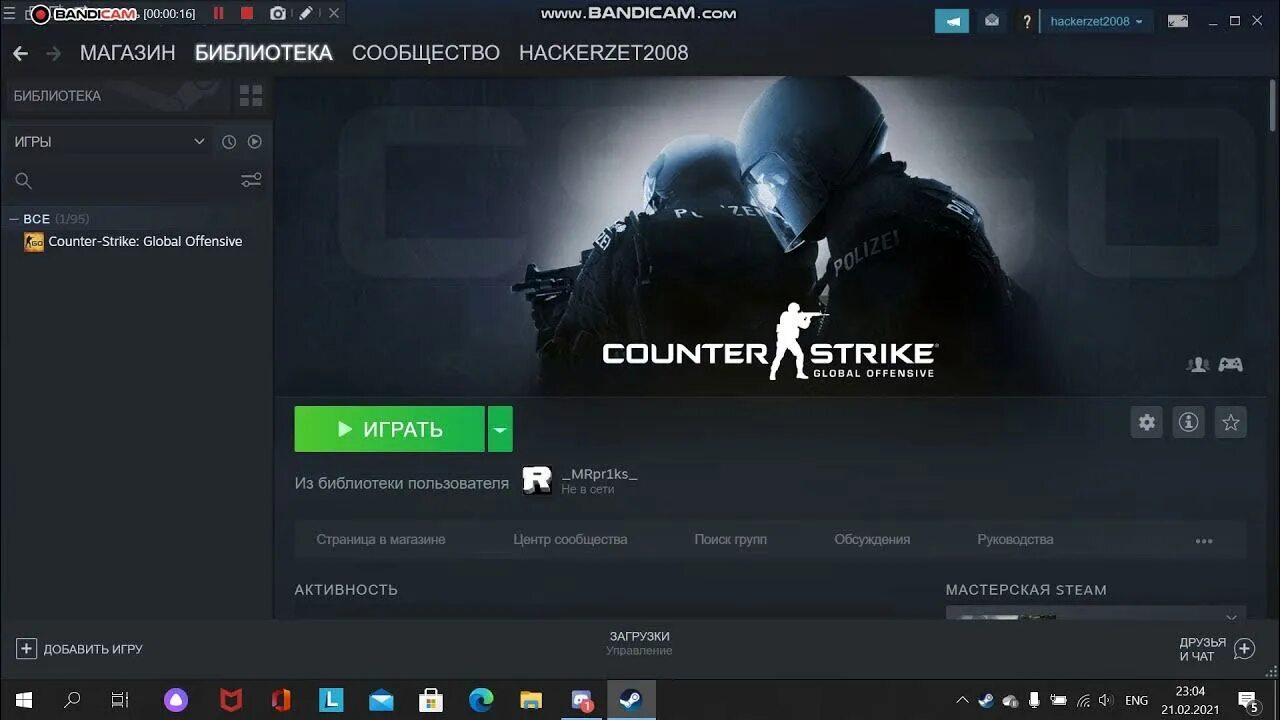Open Steam announcements megaphone icon
The width and height of the screenshot is (1280, 720).
tap(952, 21)
